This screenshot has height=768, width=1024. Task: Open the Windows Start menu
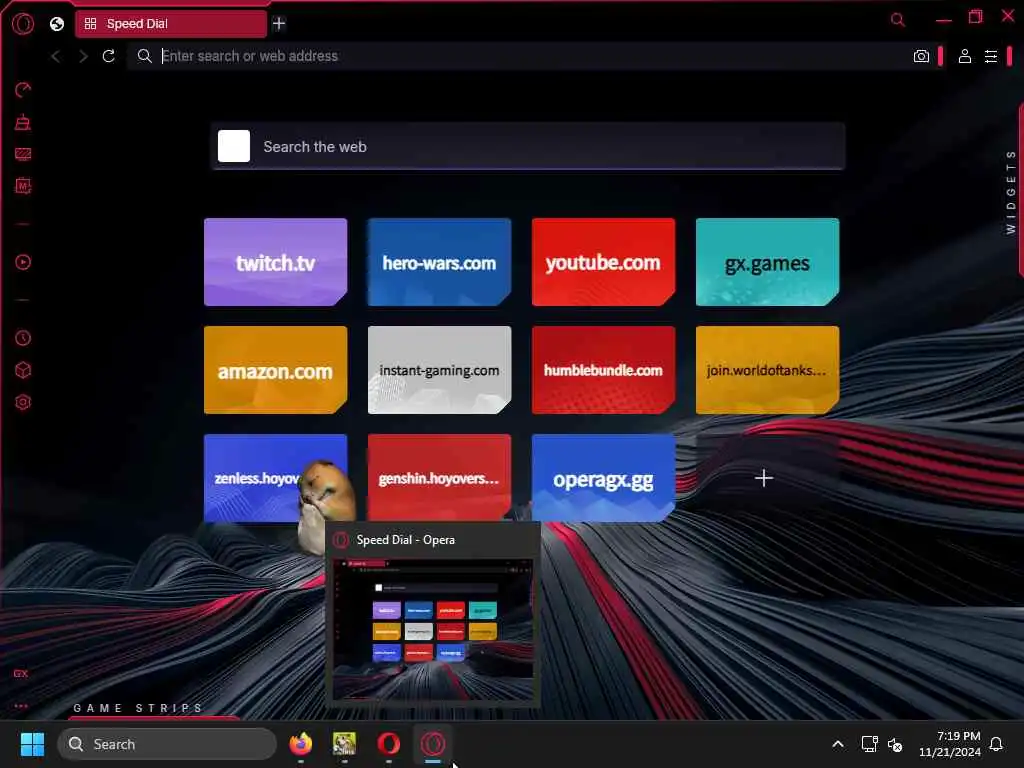point(32,744)
